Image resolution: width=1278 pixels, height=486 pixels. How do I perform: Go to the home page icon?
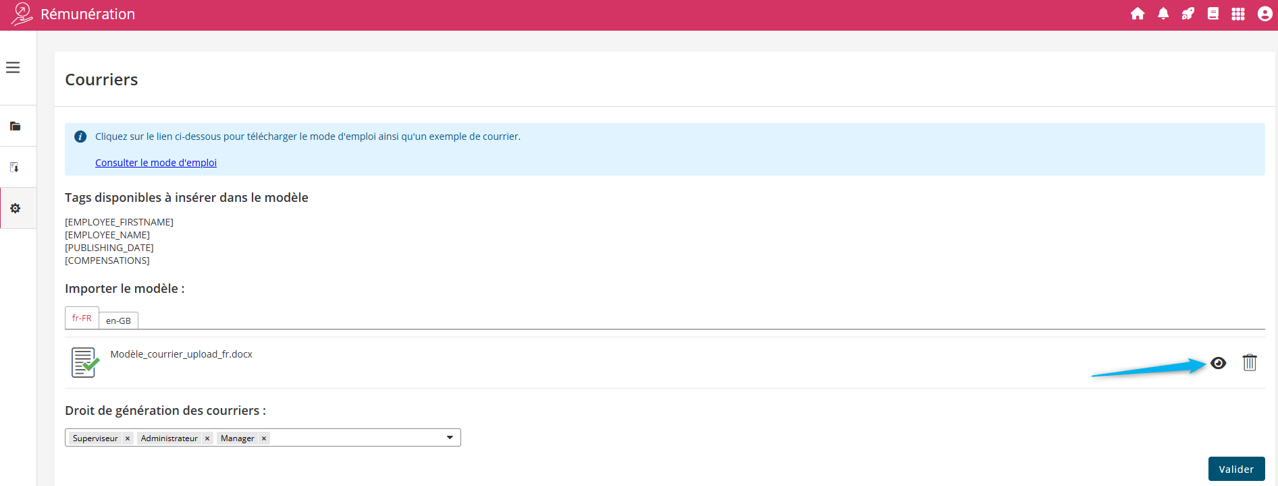point(1137,14)
